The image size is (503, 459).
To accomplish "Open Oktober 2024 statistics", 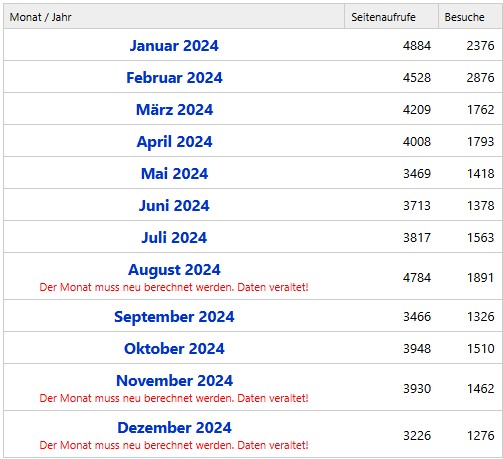I will (x=174, y=348).
